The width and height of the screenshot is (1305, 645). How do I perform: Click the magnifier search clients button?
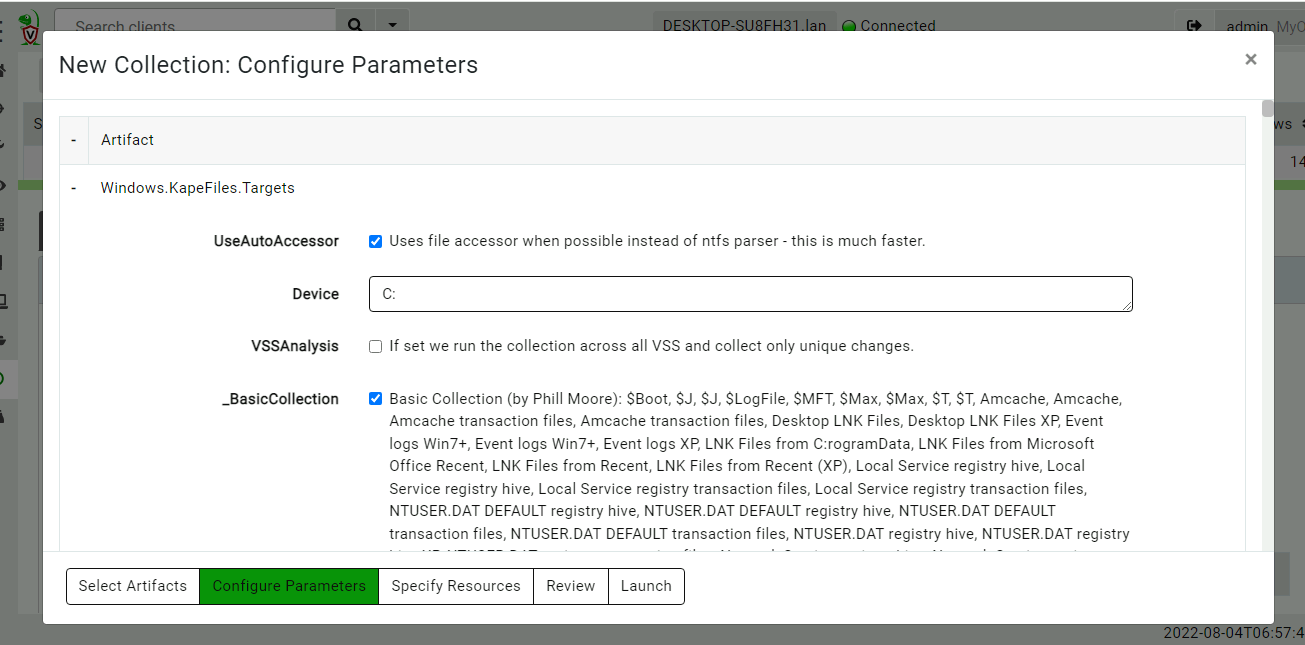[x=355, y=25]
